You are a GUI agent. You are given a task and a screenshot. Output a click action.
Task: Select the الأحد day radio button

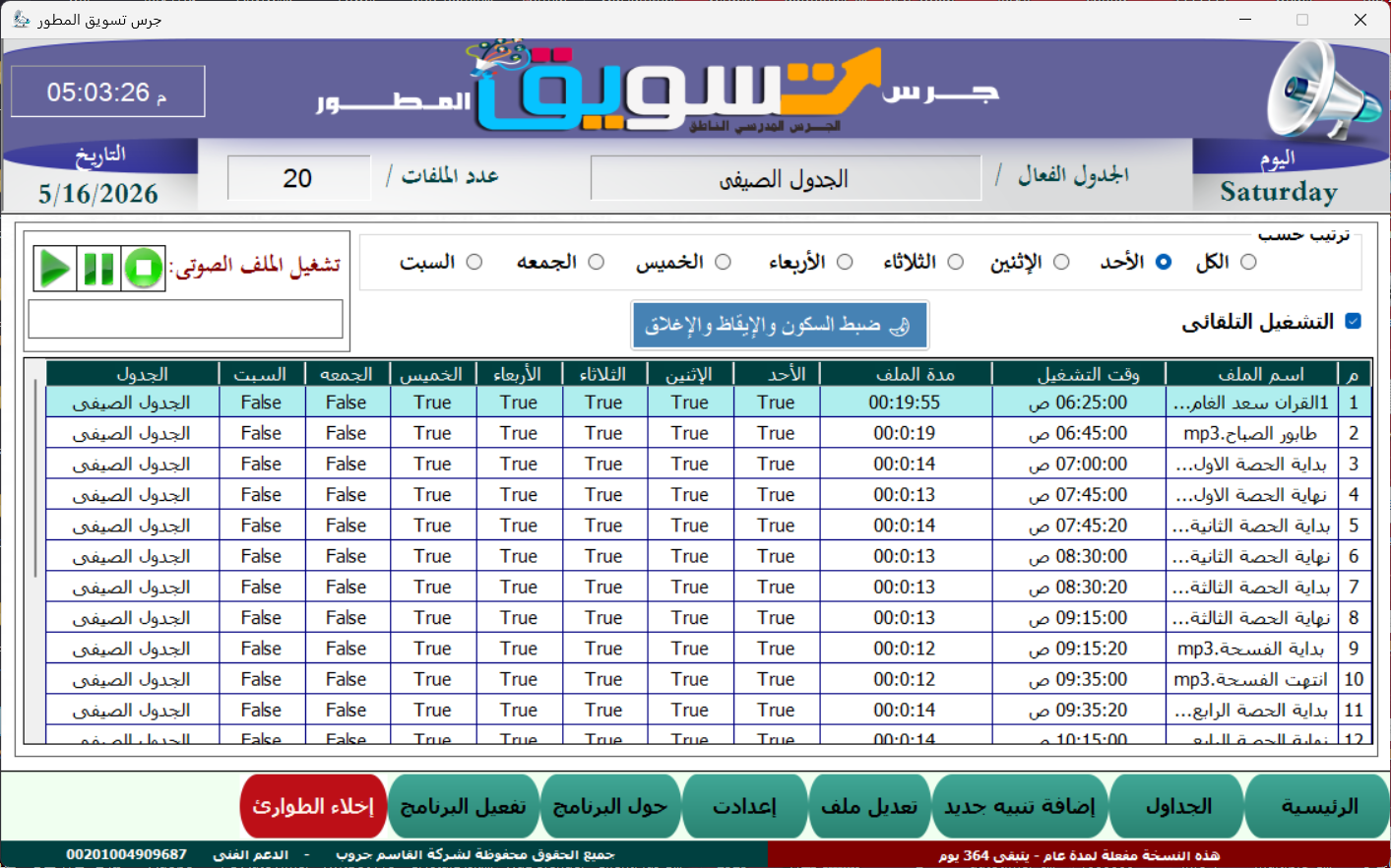[x=1164, y=262]
